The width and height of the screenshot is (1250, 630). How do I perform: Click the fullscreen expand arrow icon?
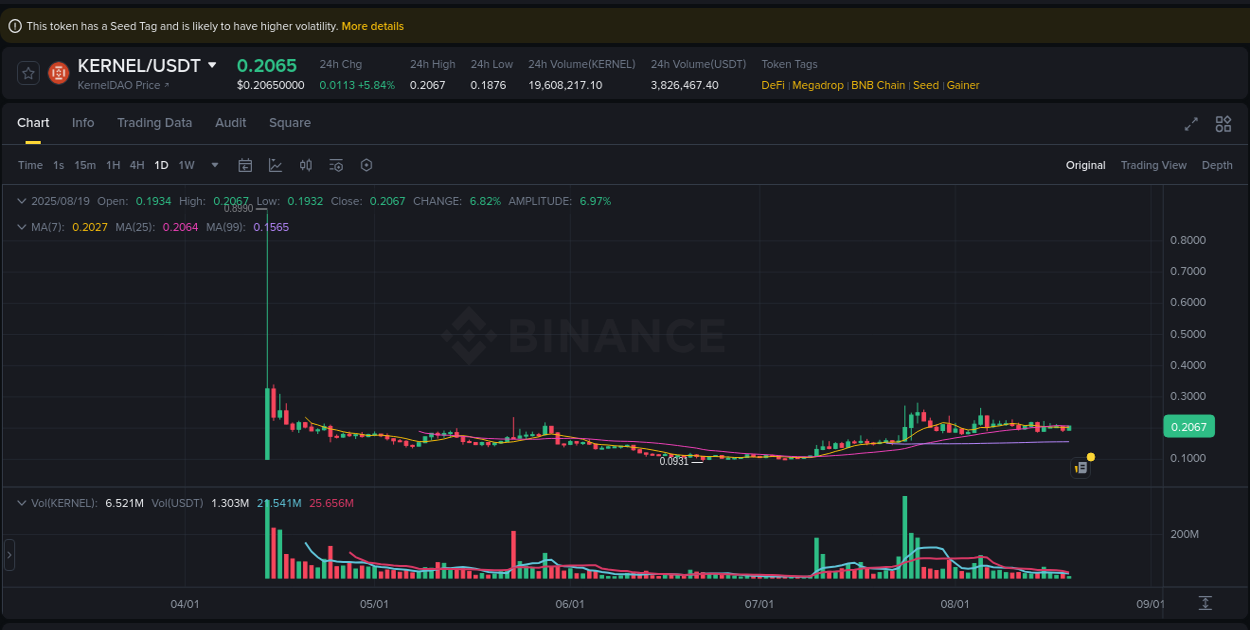pos(1190,124)
